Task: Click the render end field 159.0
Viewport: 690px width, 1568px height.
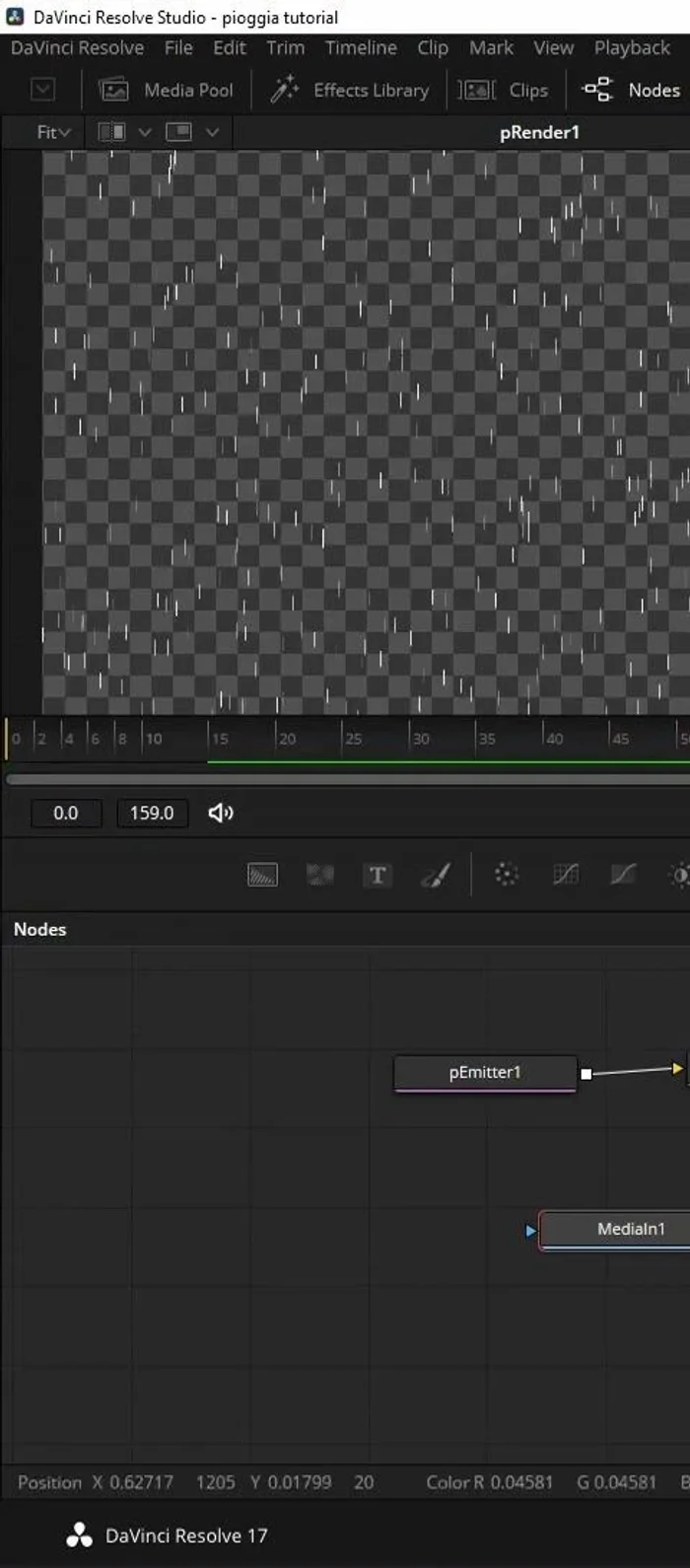Action: (152, 813)
